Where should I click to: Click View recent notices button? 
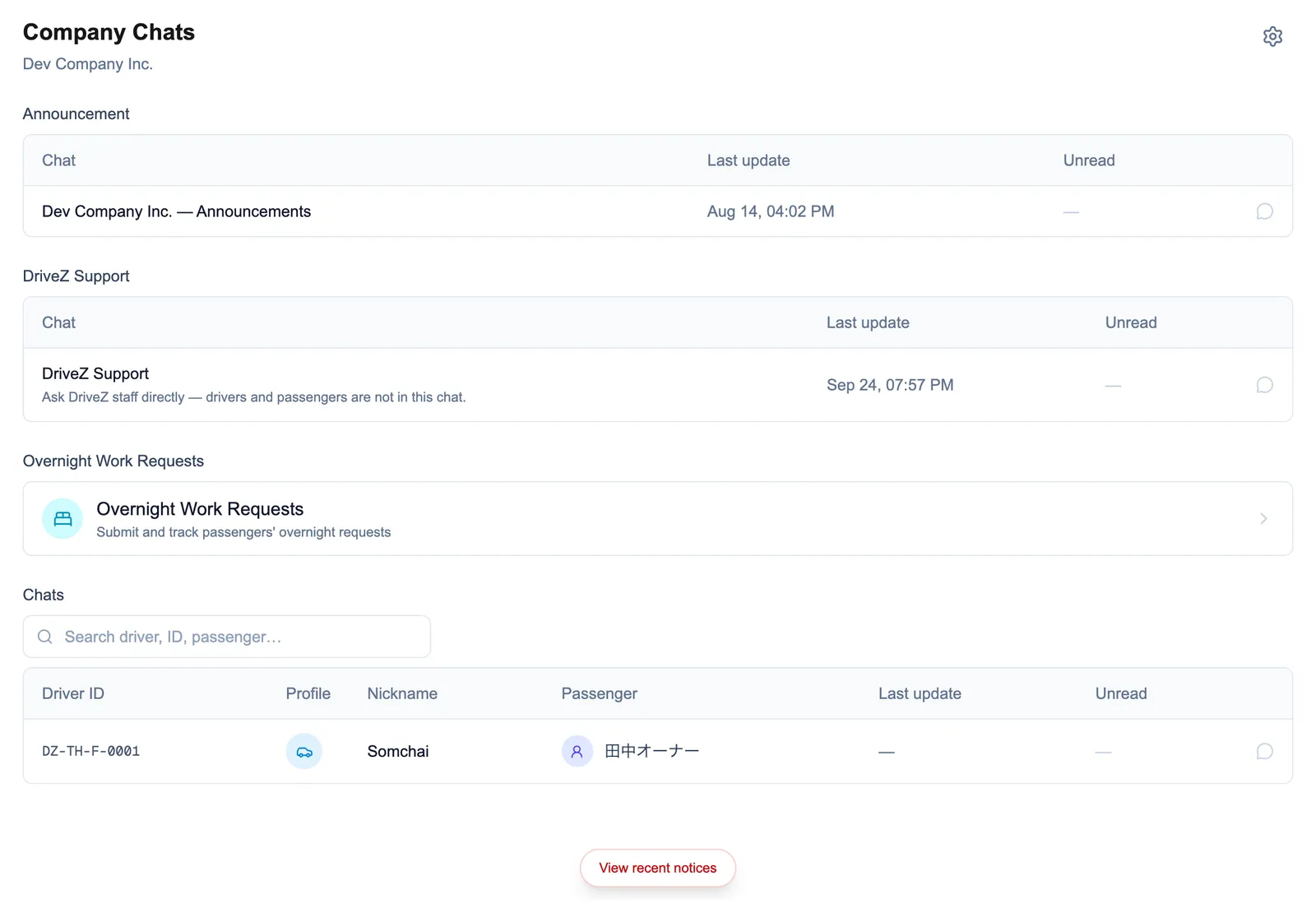[658, 868]
